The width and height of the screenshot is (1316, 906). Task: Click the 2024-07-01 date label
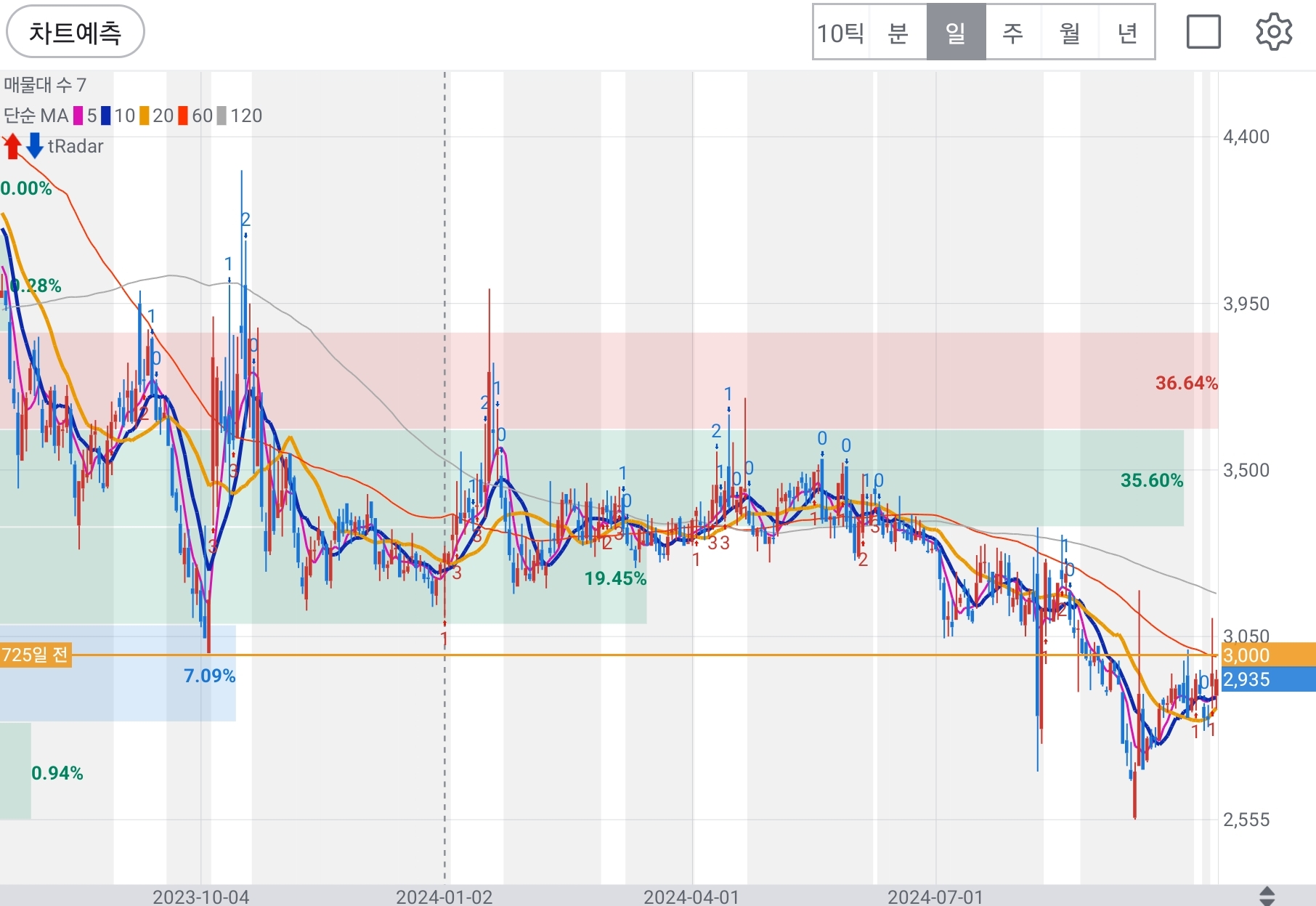click(935, 897)
